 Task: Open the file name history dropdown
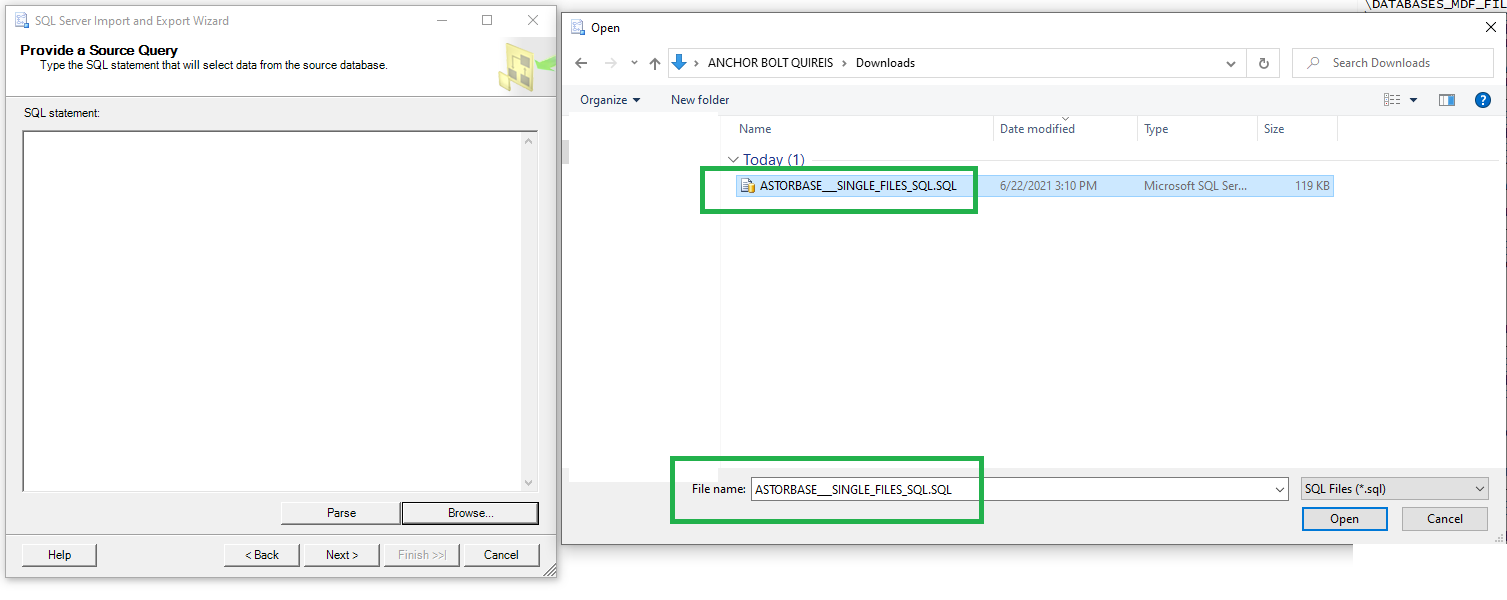point(1280,489)
